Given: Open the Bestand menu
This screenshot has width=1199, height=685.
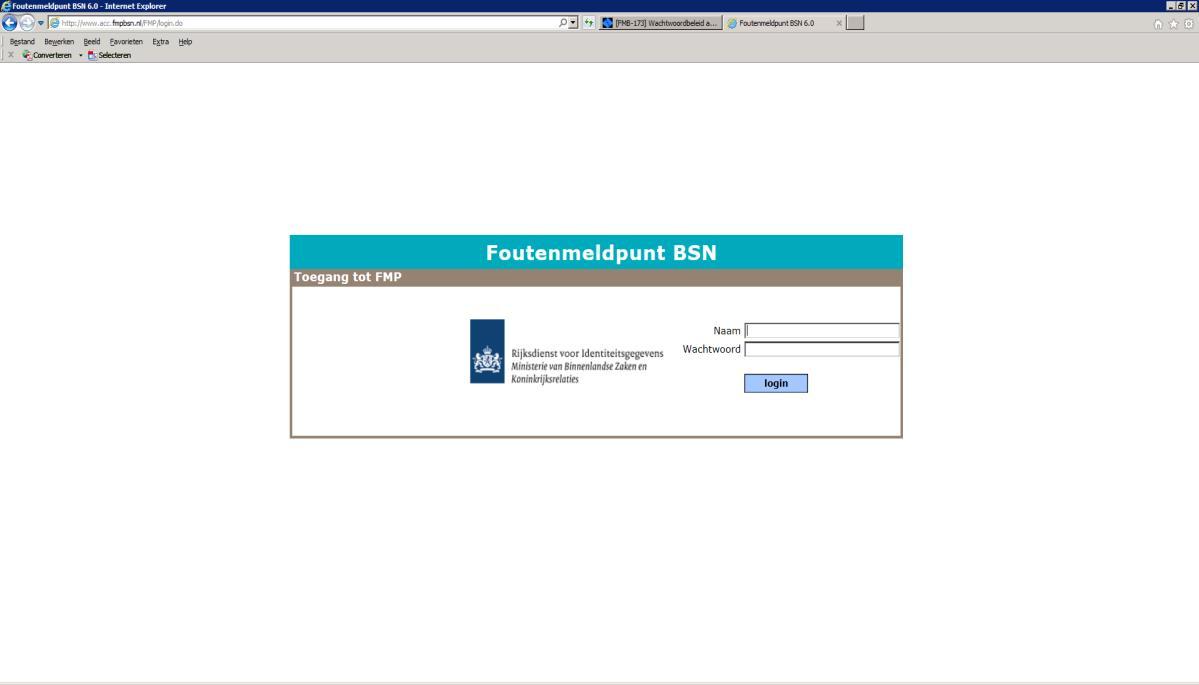Looking at the screenshot, I should pyautogui.click(x=22, y=42).
